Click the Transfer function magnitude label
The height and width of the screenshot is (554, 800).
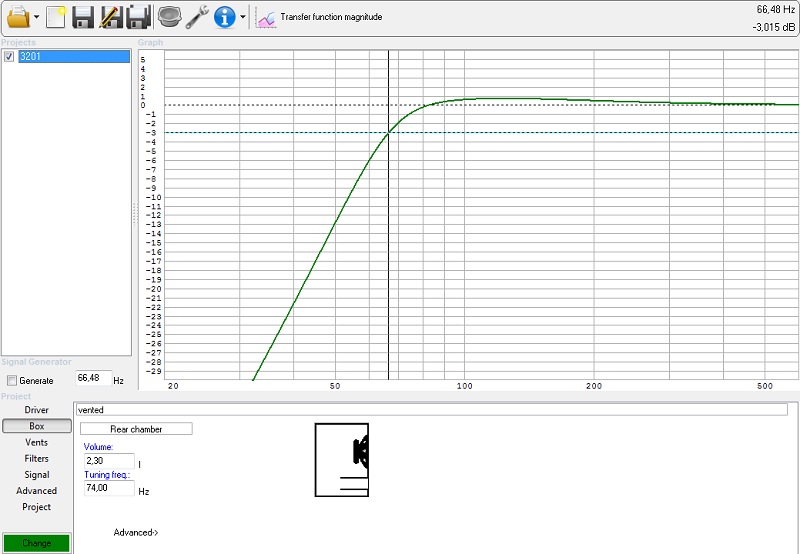[331, 17]
